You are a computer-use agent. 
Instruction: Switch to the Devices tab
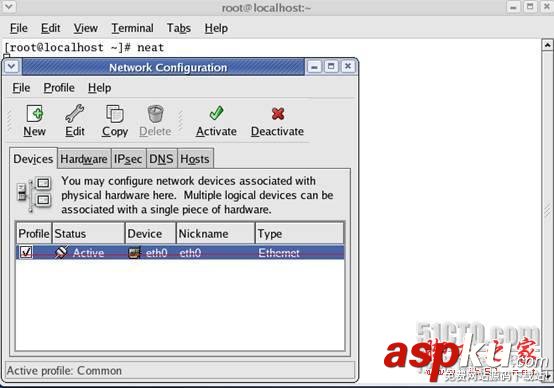pyautogui.click(x=33, y=159)
